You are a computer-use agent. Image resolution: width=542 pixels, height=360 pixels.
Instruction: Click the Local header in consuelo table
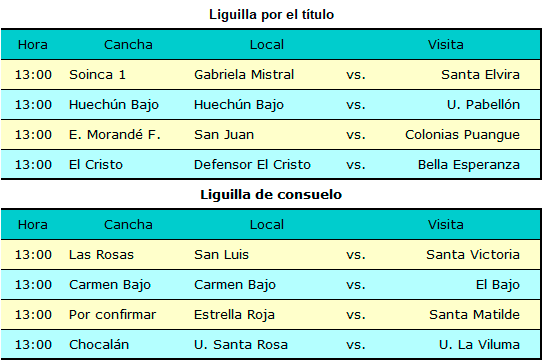[267, 225]
